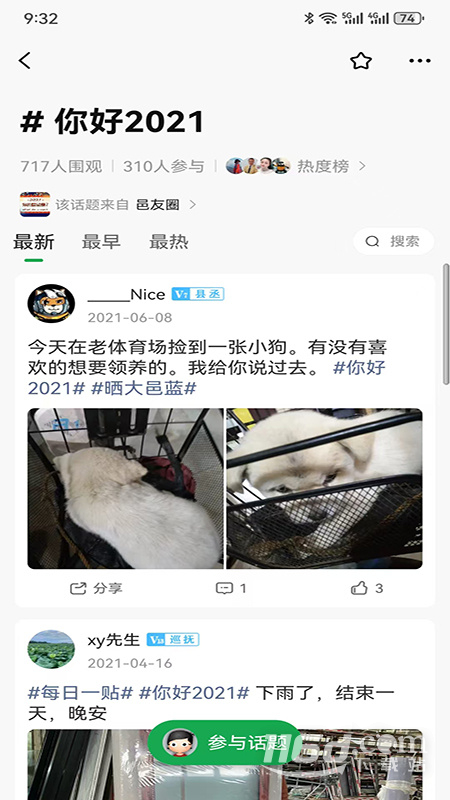View the puppy in basket photo

click(324, 488)
